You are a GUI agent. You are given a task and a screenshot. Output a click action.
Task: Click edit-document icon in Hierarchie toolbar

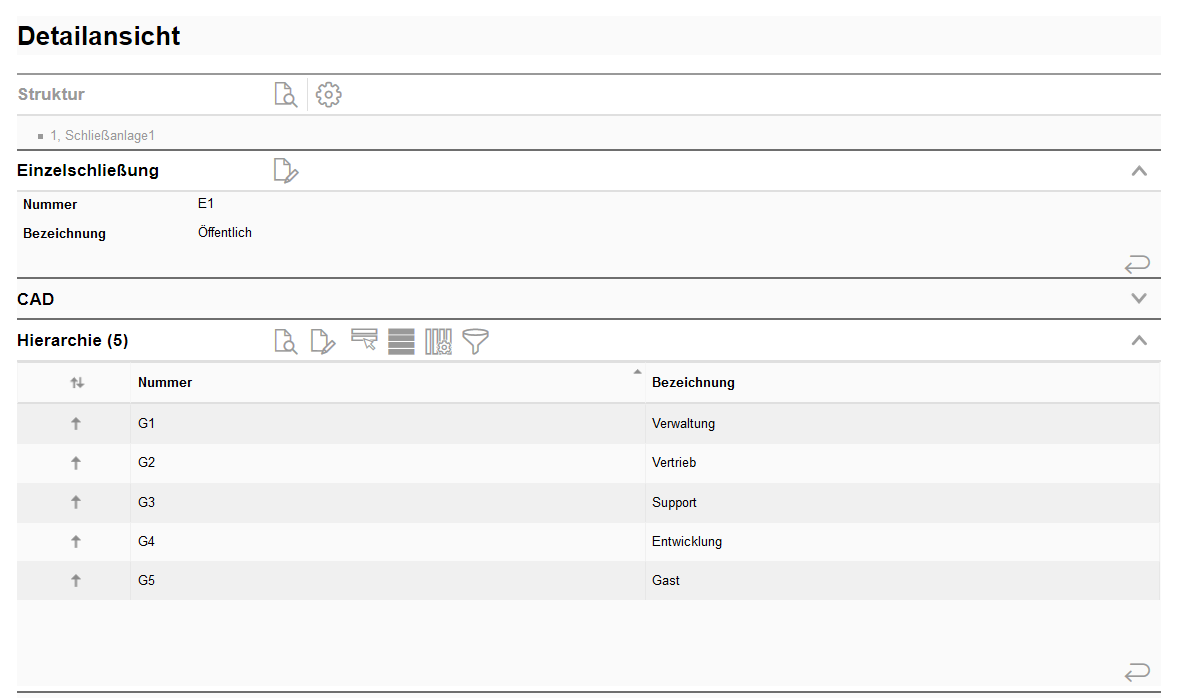[323, 341]
